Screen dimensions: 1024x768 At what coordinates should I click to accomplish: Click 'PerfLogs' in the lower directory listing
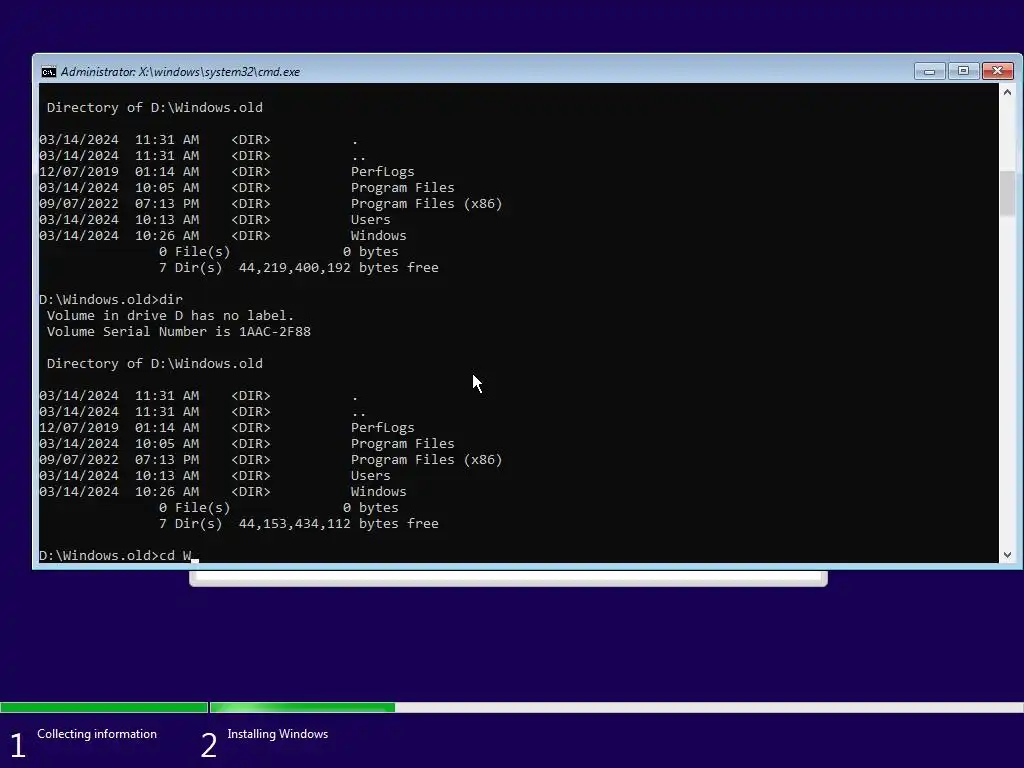383,428
